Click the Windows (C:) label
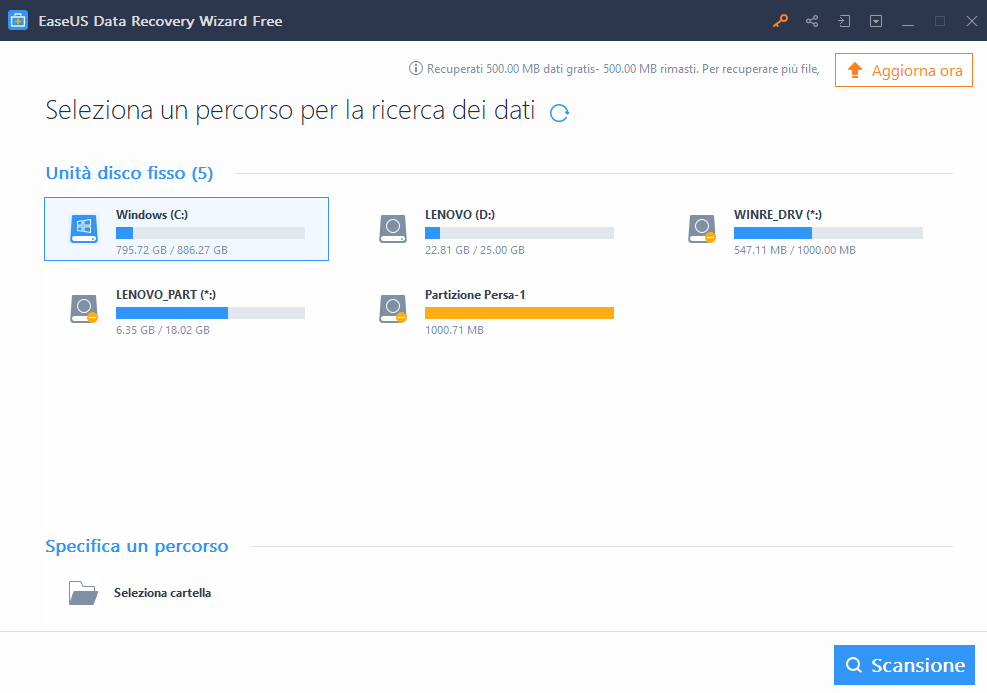The width and height of the screenshot is (987, 693). pyautogui.click(x=152, y=215)
